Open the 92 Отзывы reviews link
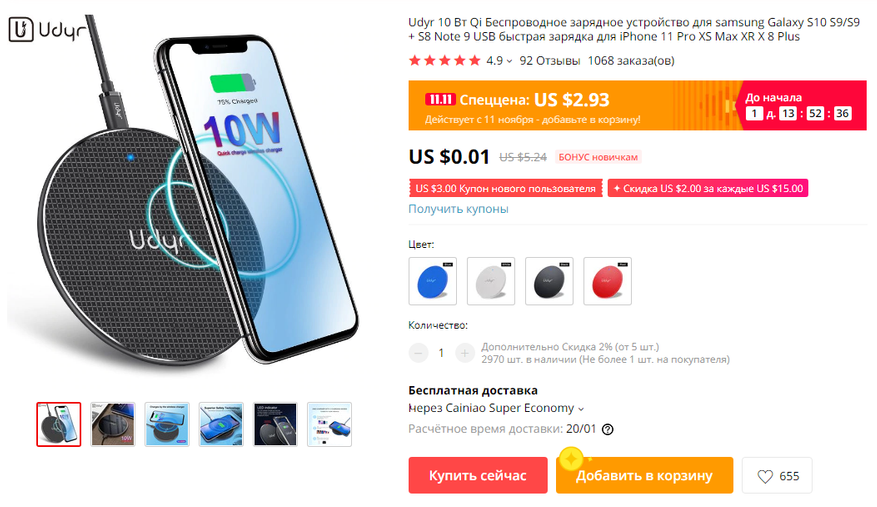Screen dimensions: 877x507 550,60
